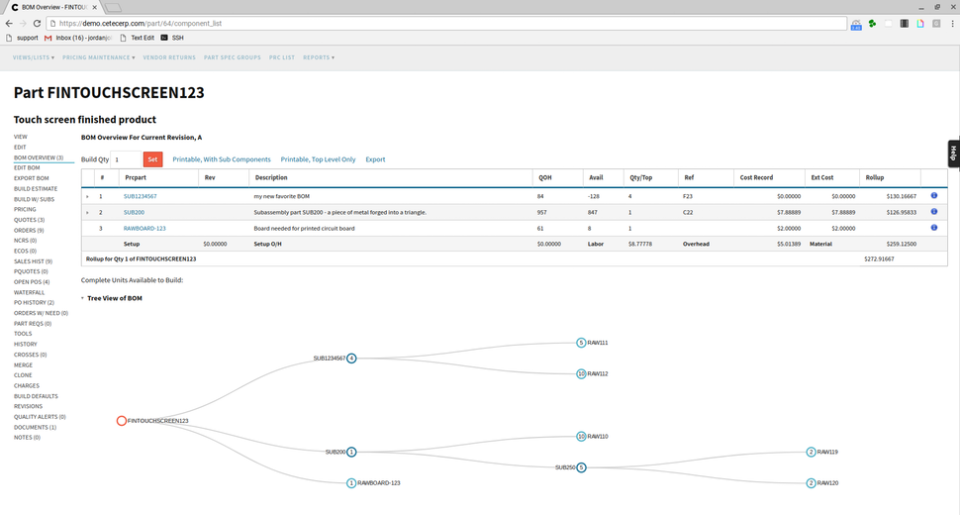The width and height of the screenshot is (960, 515).
Task: Expand the SUB200 table row
Action: click(x=87, y=212)
